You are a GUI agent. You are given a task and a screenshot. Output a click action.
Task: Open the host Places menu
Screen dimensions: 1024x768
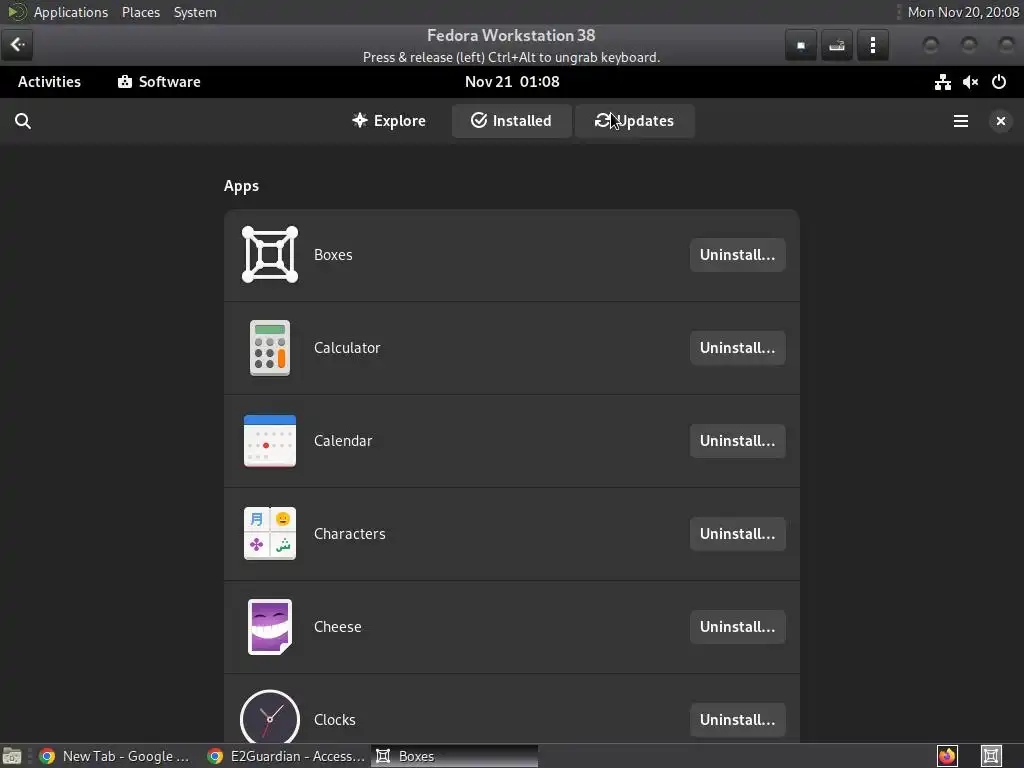point(141,12)
